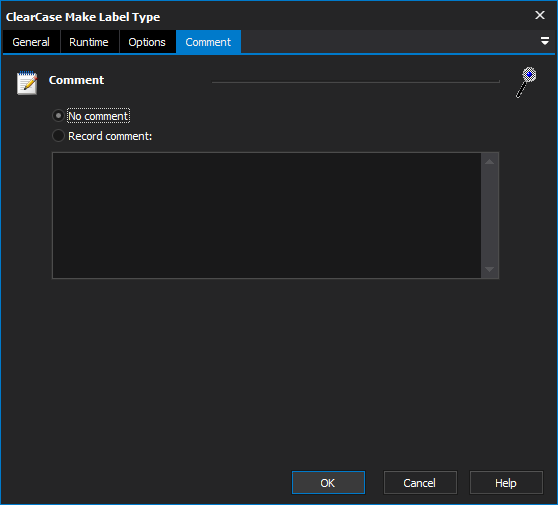Switch to the Runtime tab
Viewport: 558px width, 505px height.
pos(89,42)
